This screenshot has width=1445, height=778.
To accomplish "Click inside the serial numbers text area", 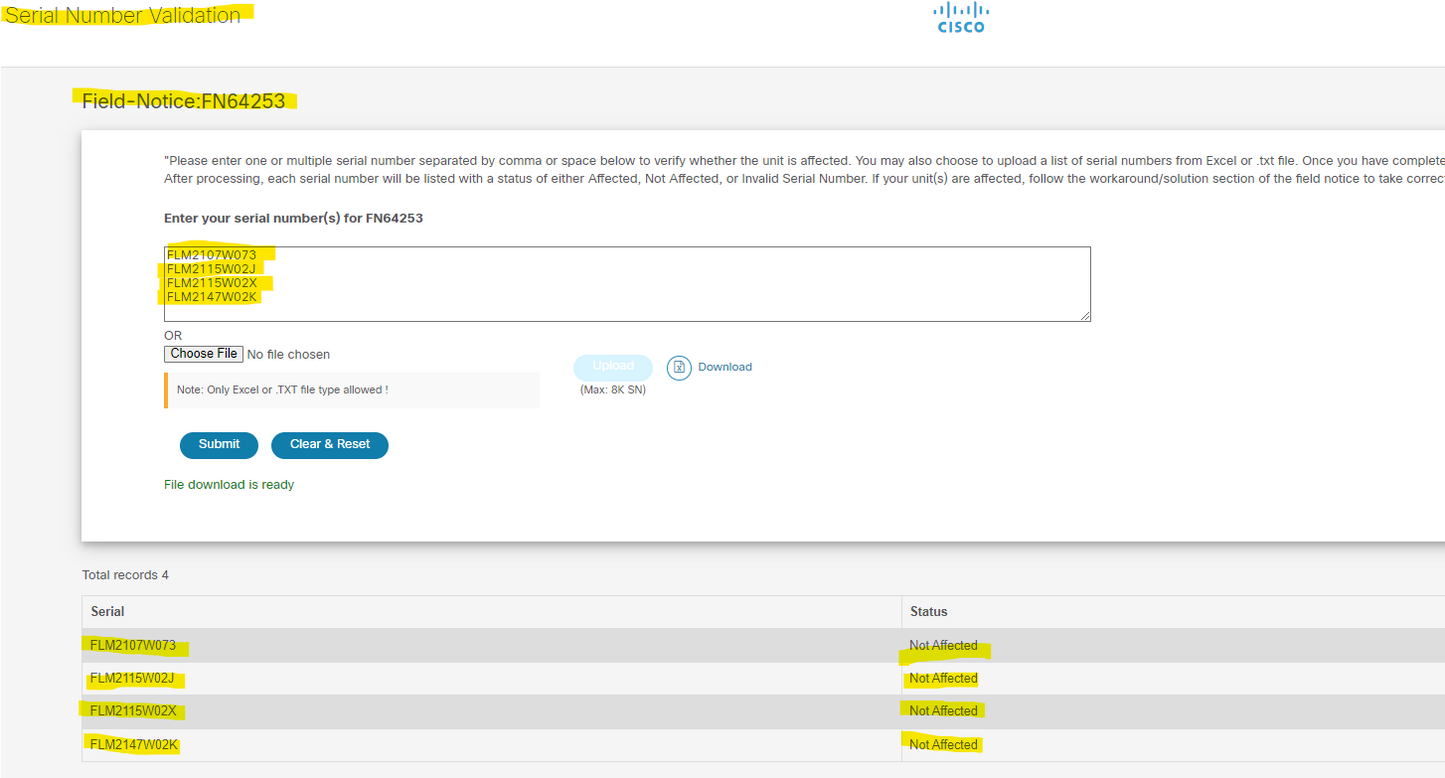I will (x=627, y=284).
